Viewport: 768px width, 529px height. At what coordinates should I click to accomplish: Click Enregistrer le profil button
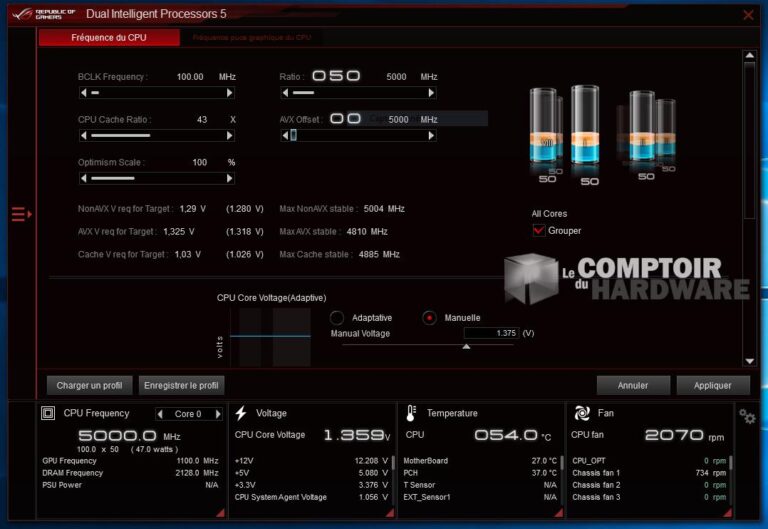point(181,385)
